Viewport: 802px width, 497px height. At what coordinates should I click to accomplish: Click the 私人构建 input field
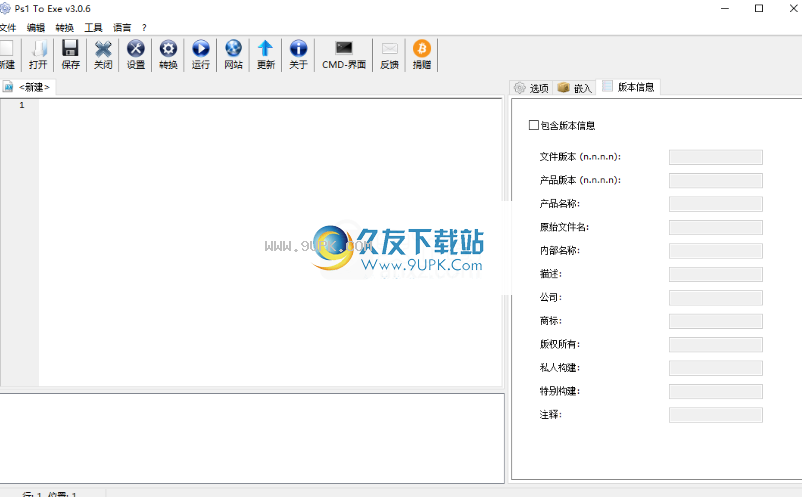coord(716,368)
